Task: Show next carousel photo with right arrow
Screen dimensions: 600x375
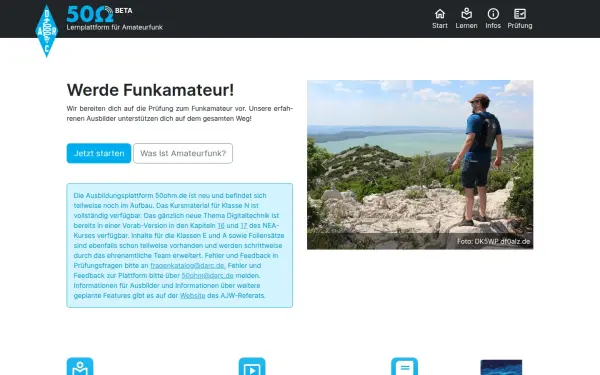Action: click(x=516, y=165)
